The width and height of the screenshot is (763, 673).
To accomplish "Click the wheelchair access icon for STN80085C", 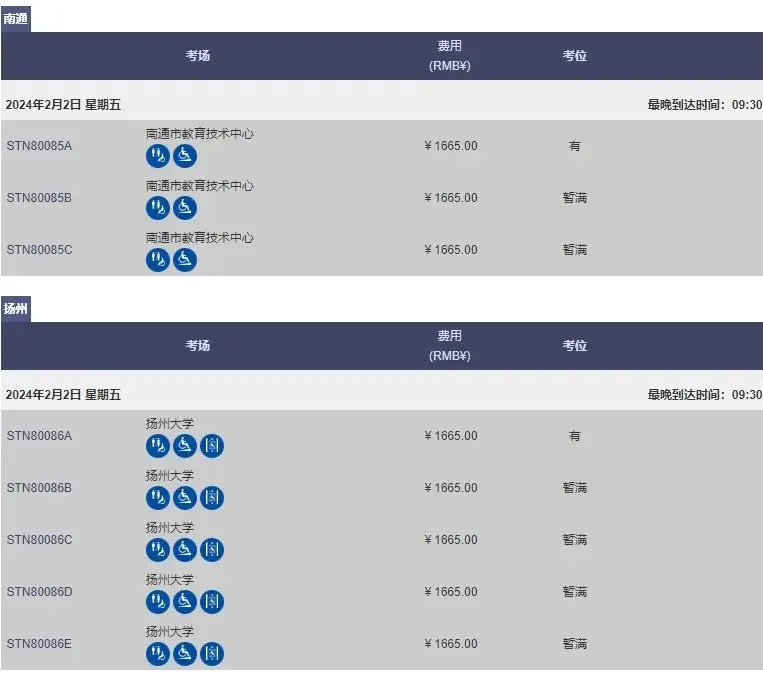I will (185, 260).
